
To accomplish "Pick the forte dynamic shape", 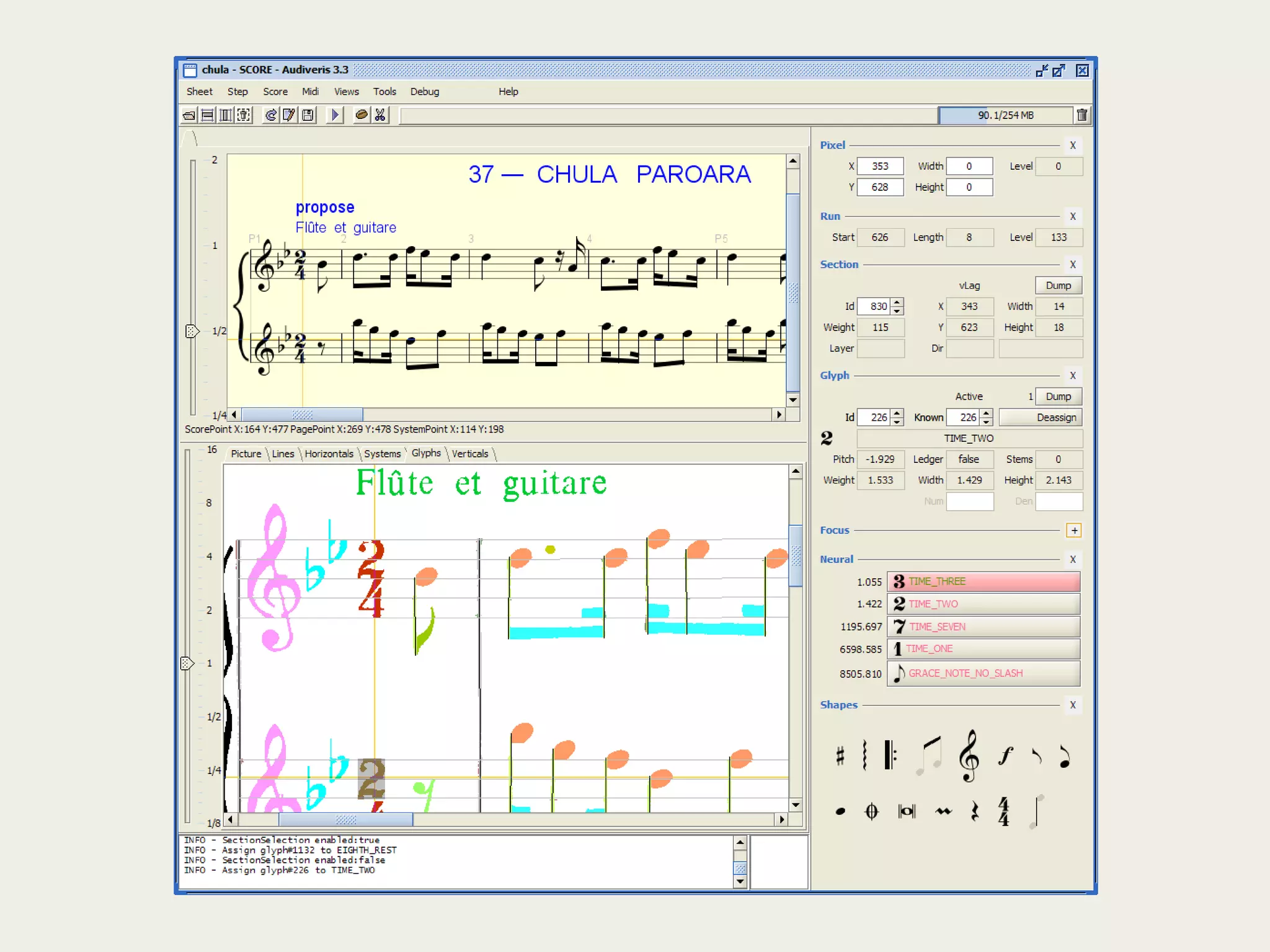I will click(1005, 755).
